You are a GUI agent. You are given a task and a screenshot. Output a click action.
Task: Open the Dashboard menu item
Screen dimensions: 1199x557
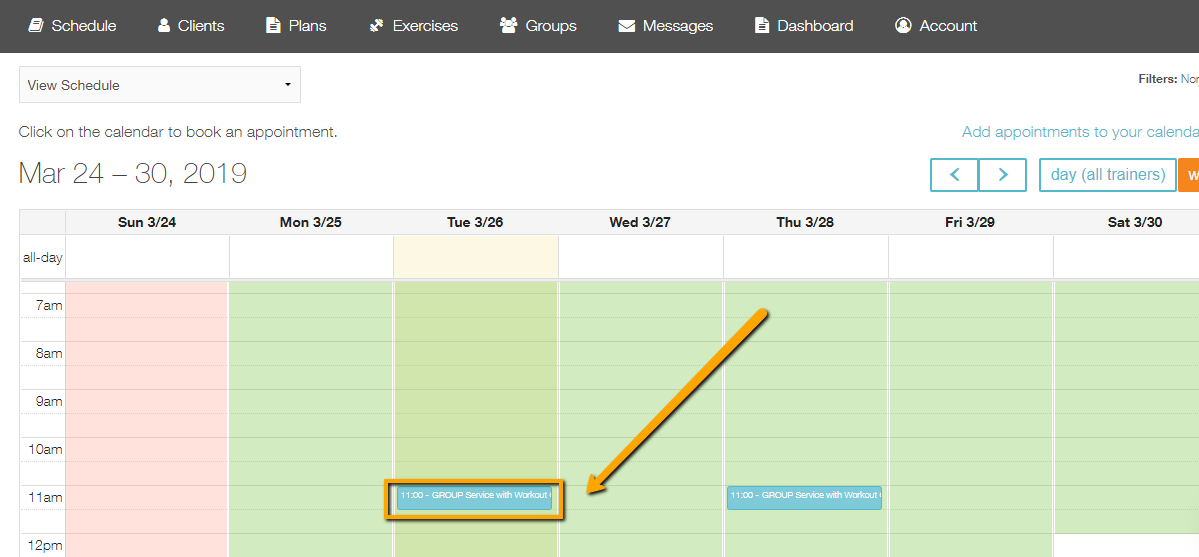pyautogui.click(x=815, y=26)
